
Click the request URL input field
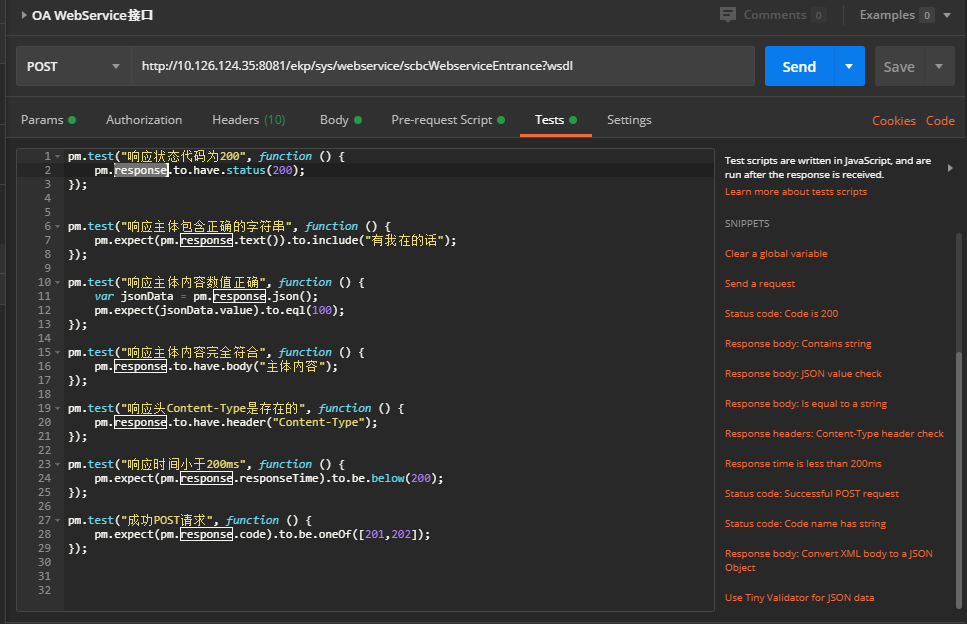point(443,66)
